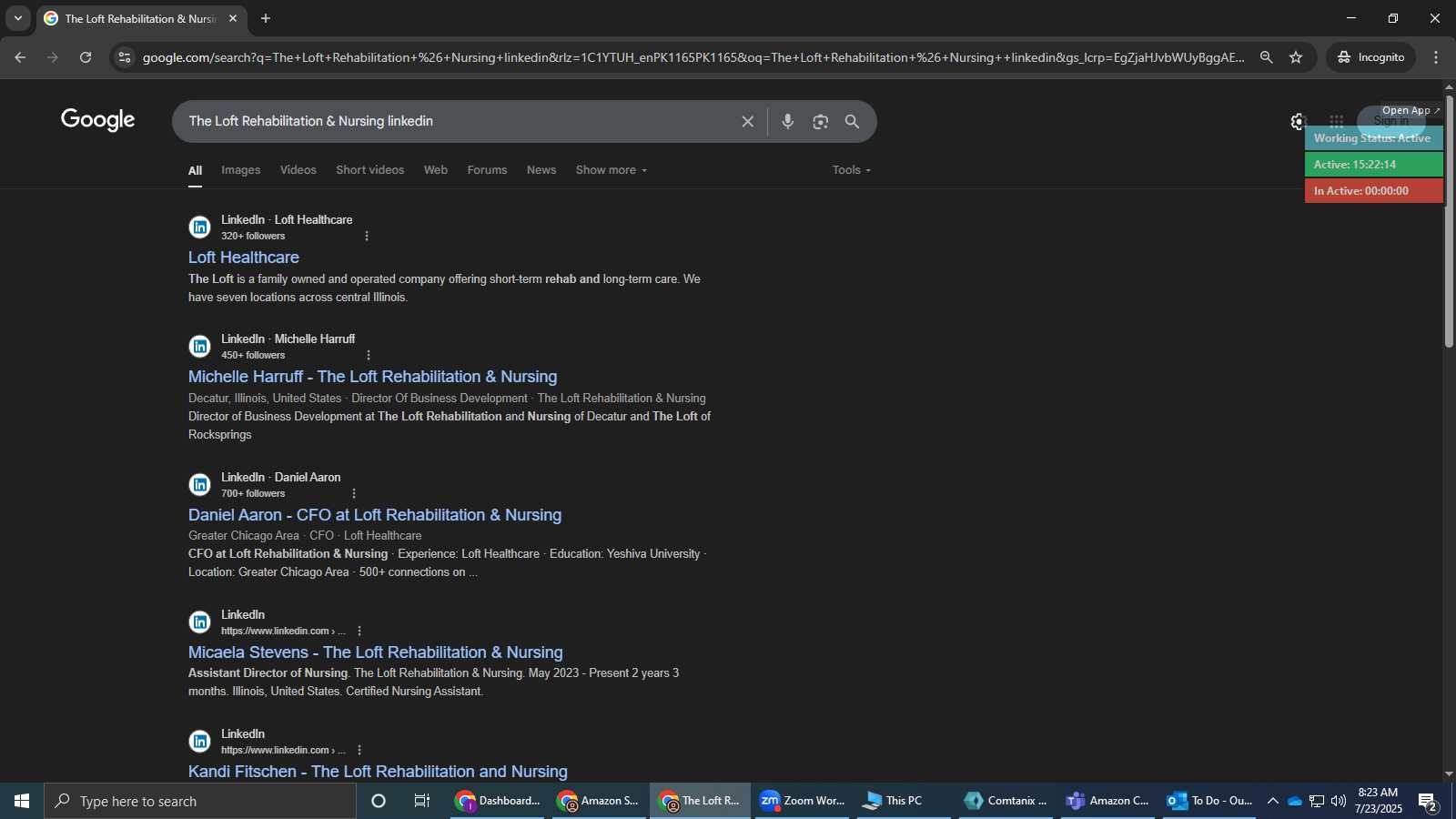Switch to Dashboard Chrome taskbar window
The width and height of the screenshot is (1456, 819).
(x=497, y=801)
